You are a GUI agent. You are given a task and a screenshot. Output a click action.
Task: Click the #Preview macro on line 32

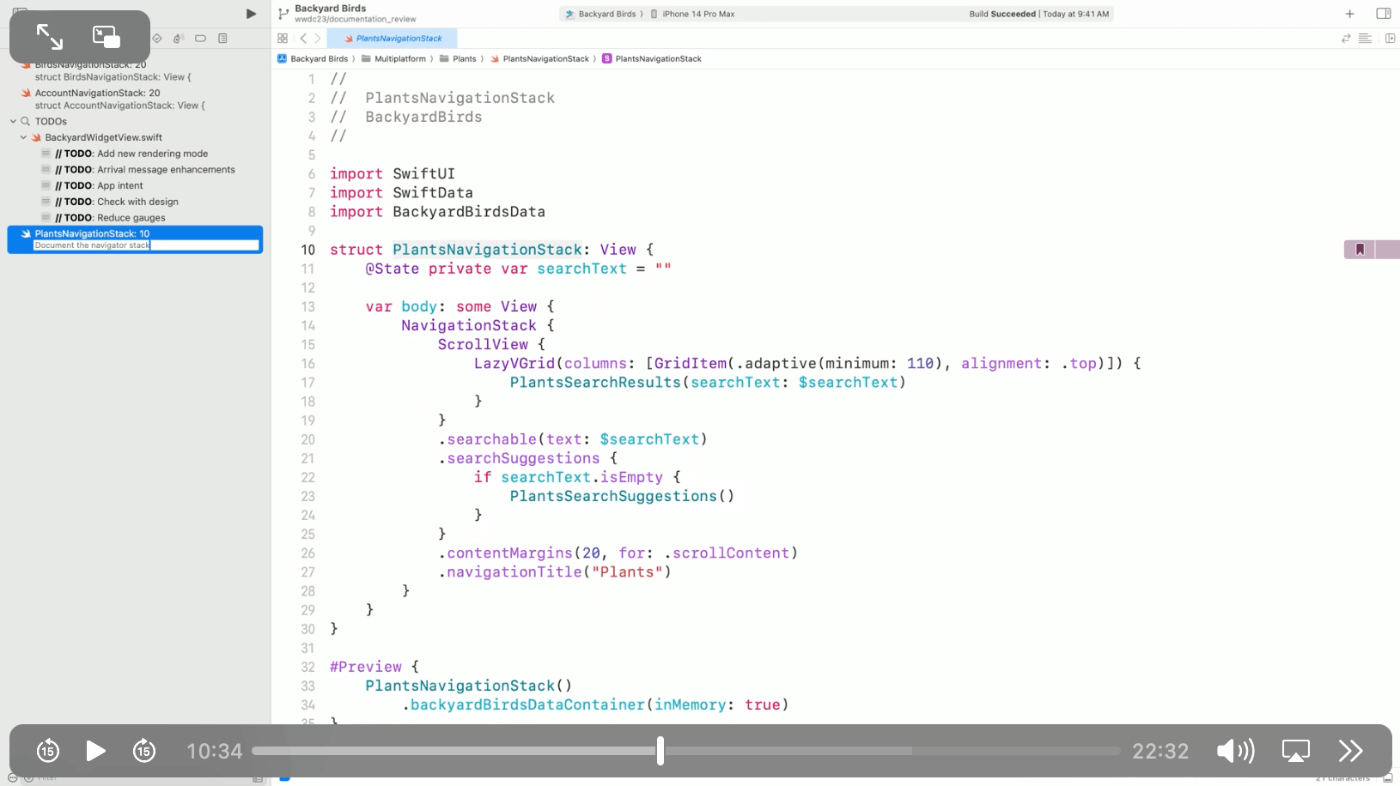pos(366,667)
